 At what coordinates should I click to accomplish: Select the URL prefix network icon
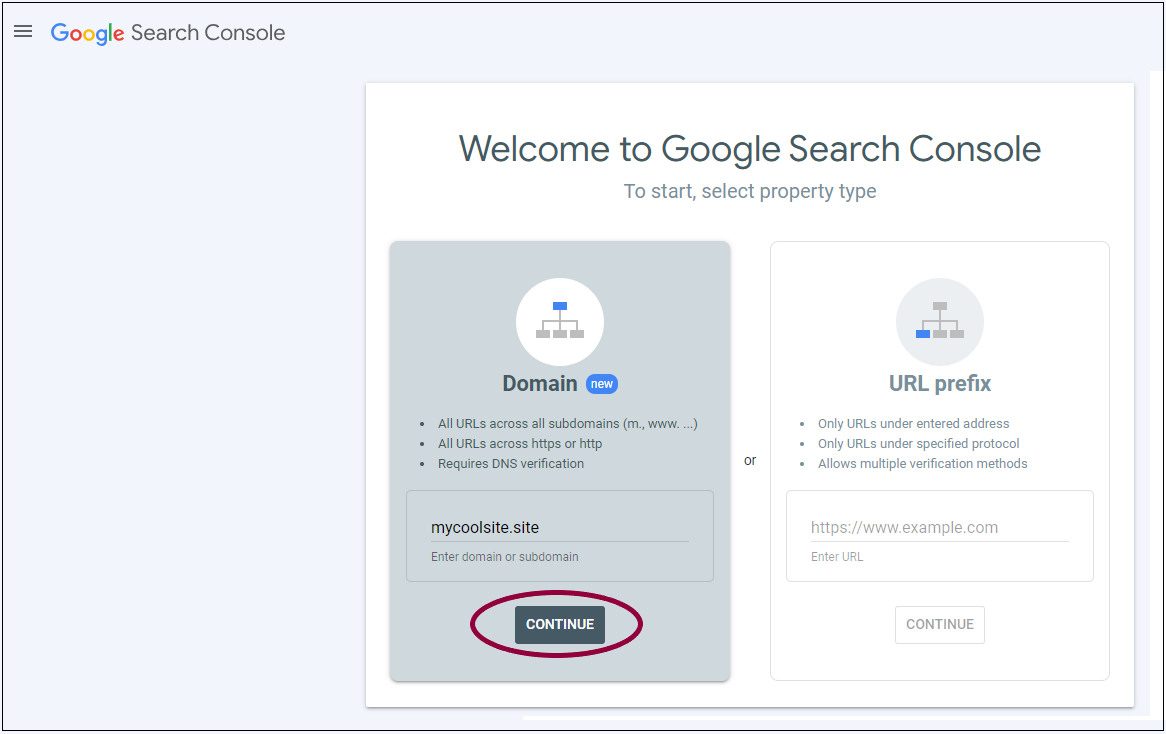click(x=940, y=321)
